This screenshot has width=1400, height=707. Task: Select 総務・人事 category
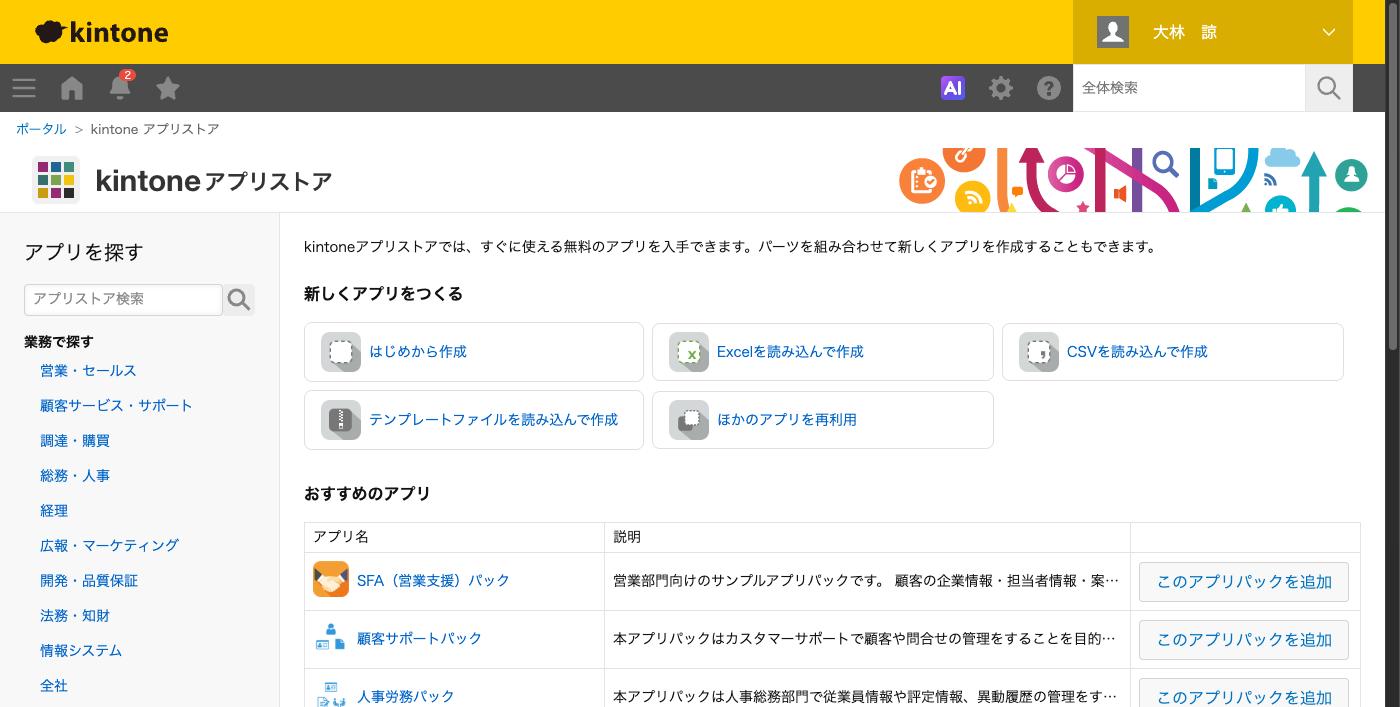point(75,475)
